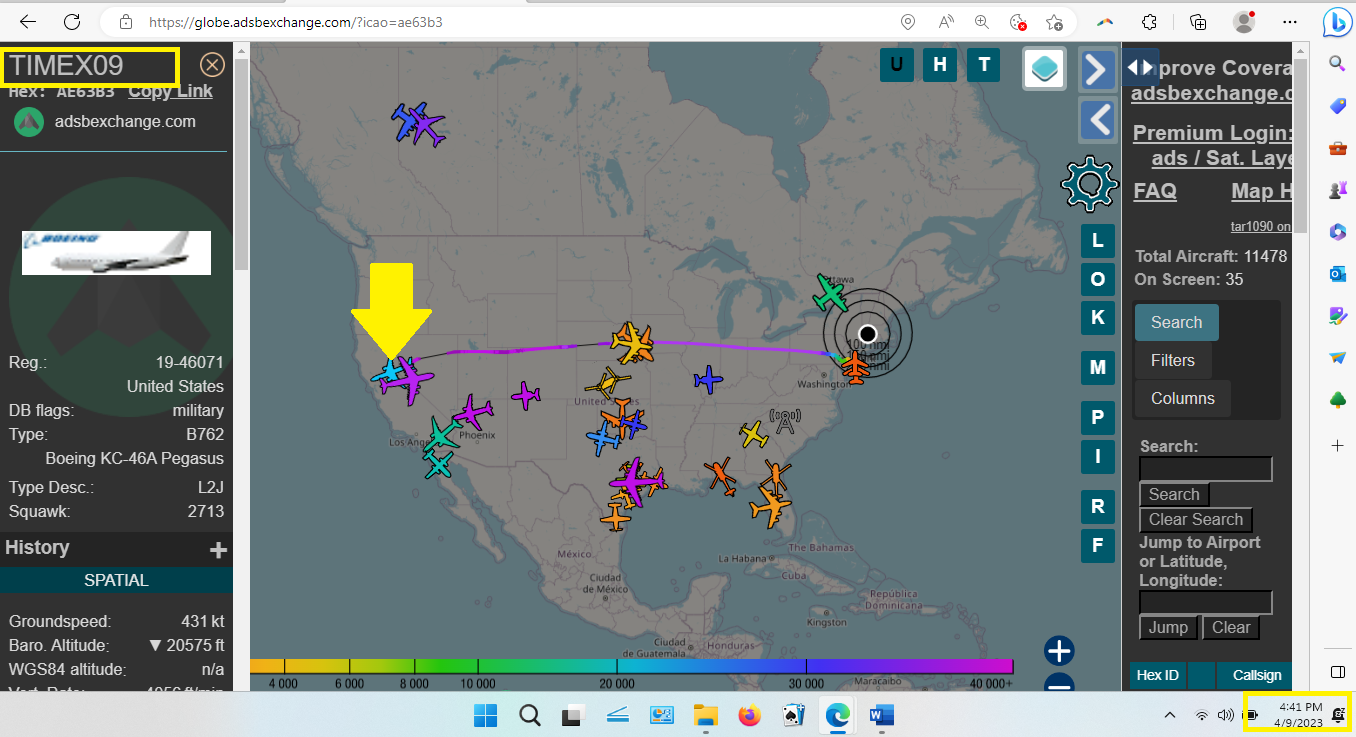Toggle the P map button
The width and height of the screenshot is (1356, 737).
coord(1097,417)
